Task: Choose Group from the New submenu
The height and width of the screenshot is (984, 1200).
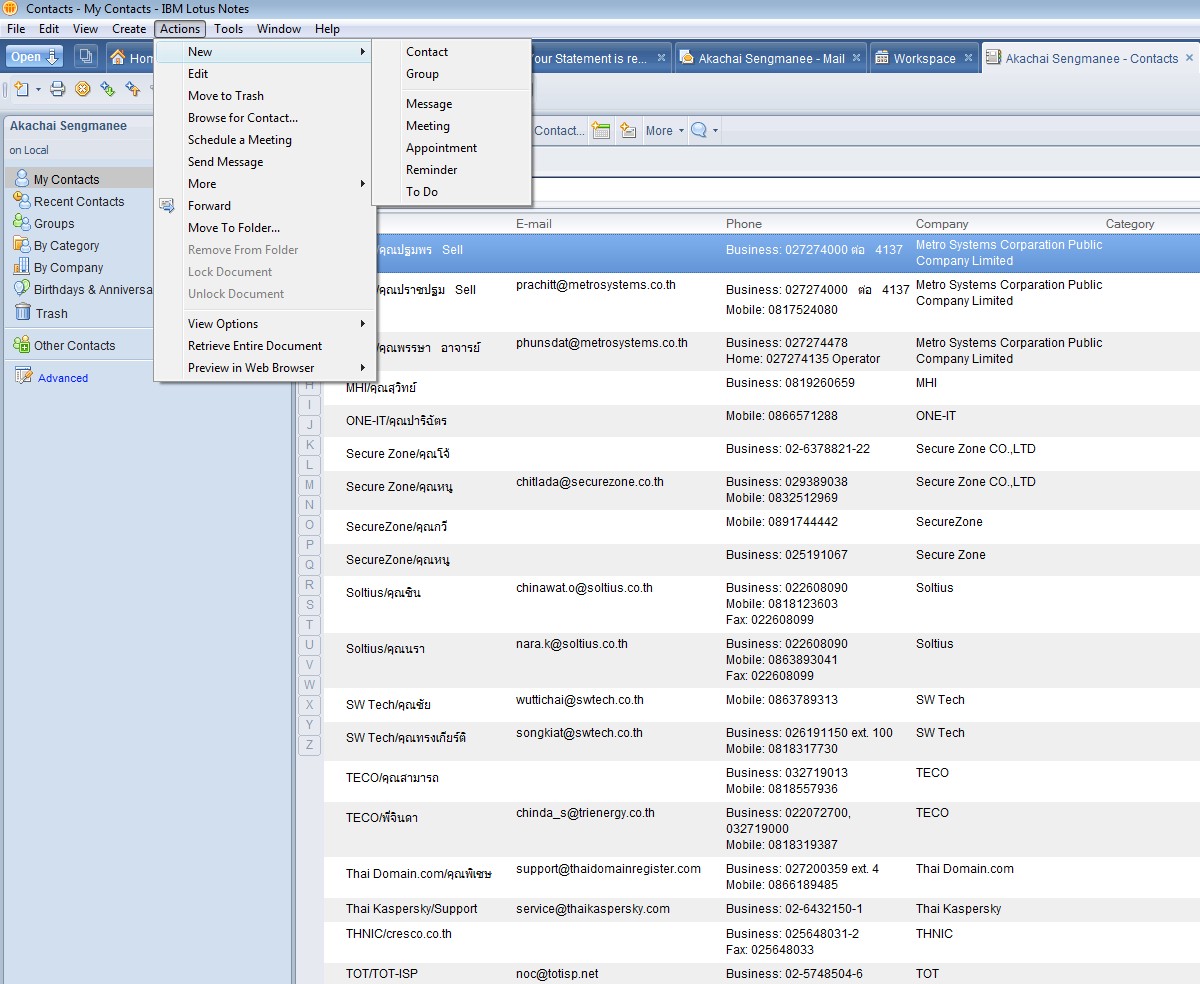Action: (x=422, y=74)
